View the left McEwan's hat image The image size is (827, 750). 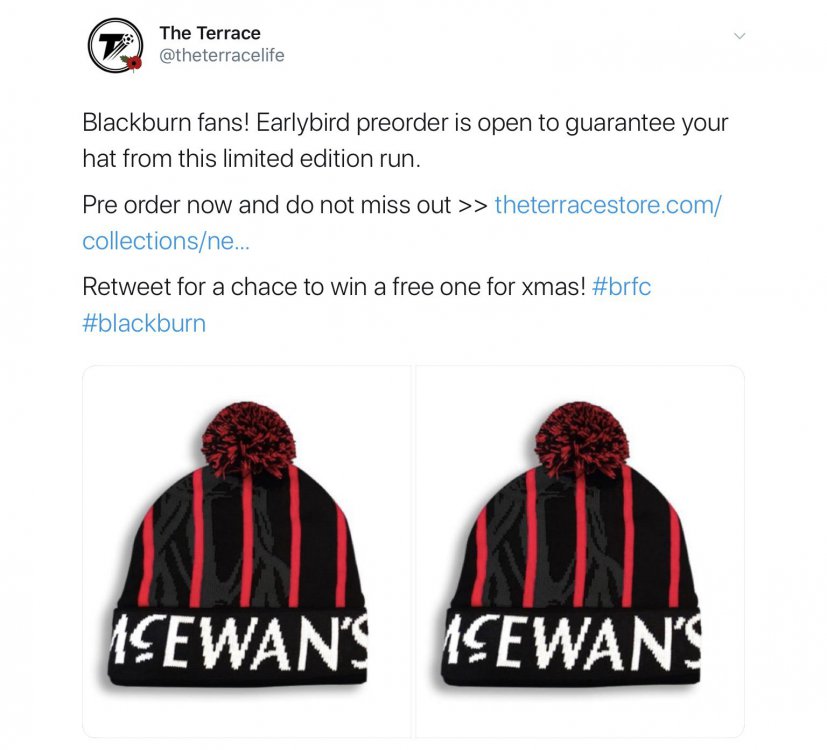247,551
